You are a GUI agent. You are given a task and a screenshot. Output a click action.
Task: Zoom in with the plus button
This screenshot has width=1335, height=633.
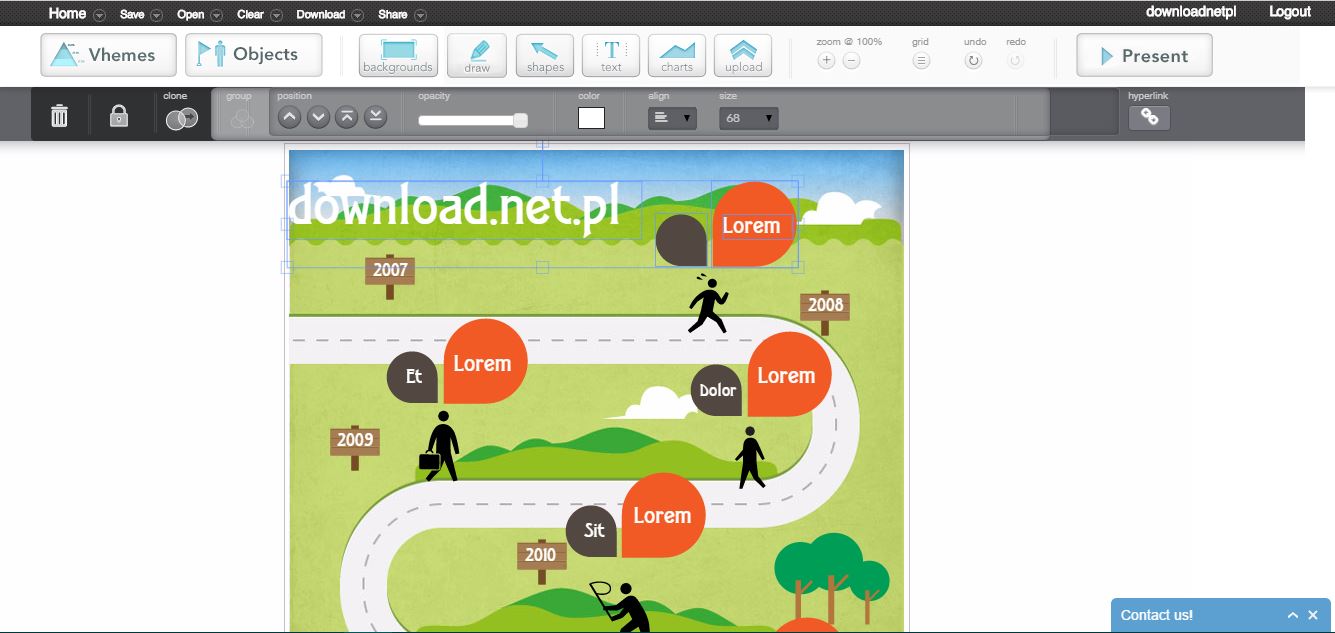click(x=826, y=61)
